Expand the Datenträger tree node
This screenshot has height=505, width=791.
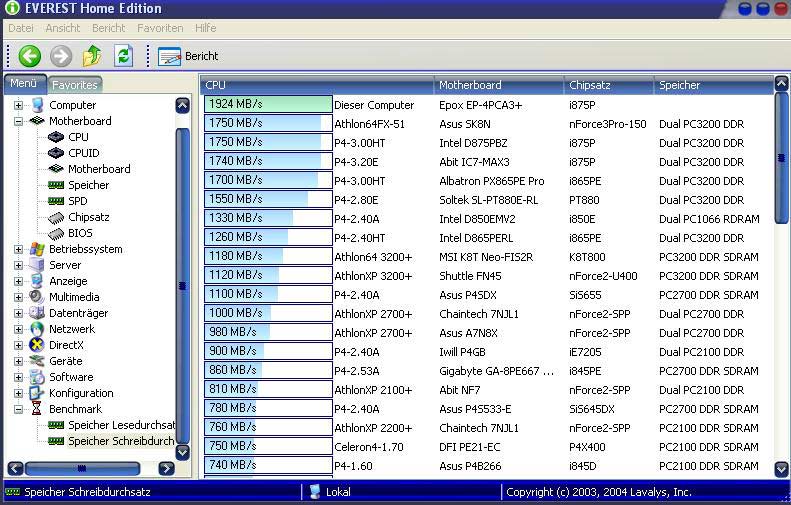pos(18,313)
